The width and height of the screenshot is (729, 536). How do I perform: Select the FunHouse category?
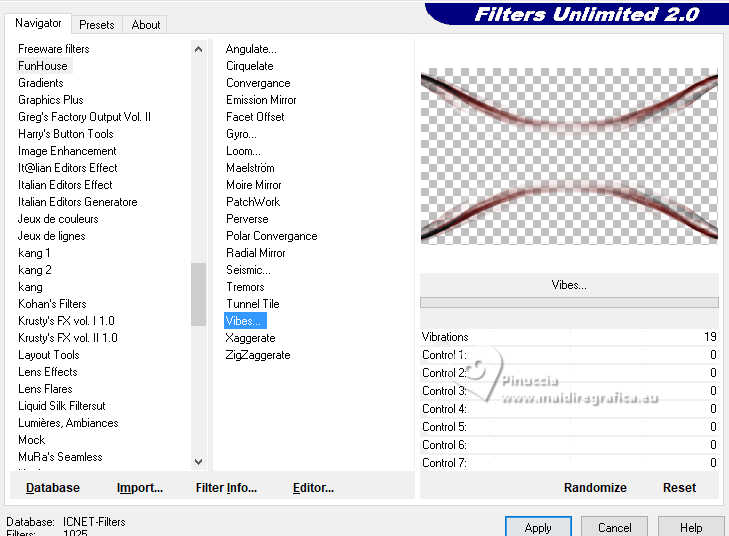coord(43,66)
